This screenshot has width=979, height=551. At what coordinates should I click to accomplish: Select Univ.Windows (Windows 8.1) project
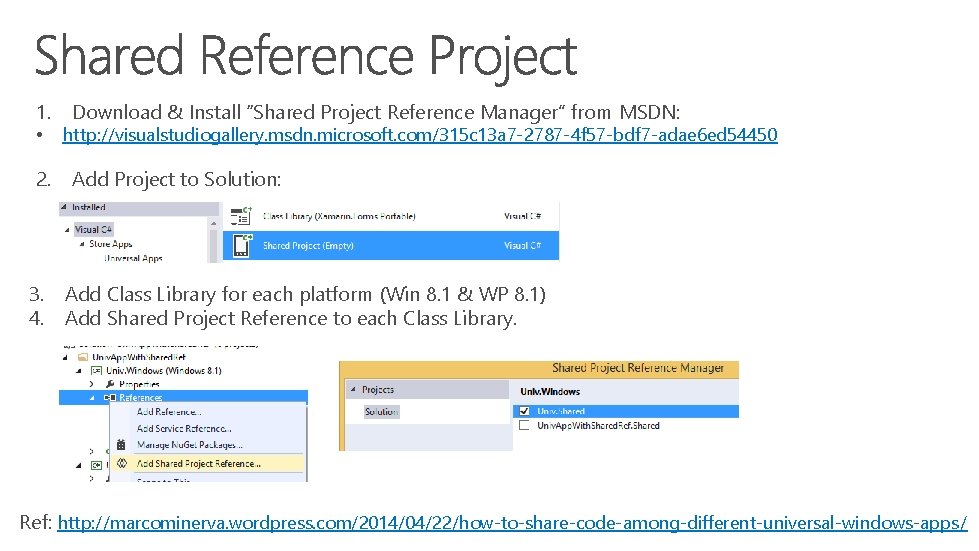[164, 371]
